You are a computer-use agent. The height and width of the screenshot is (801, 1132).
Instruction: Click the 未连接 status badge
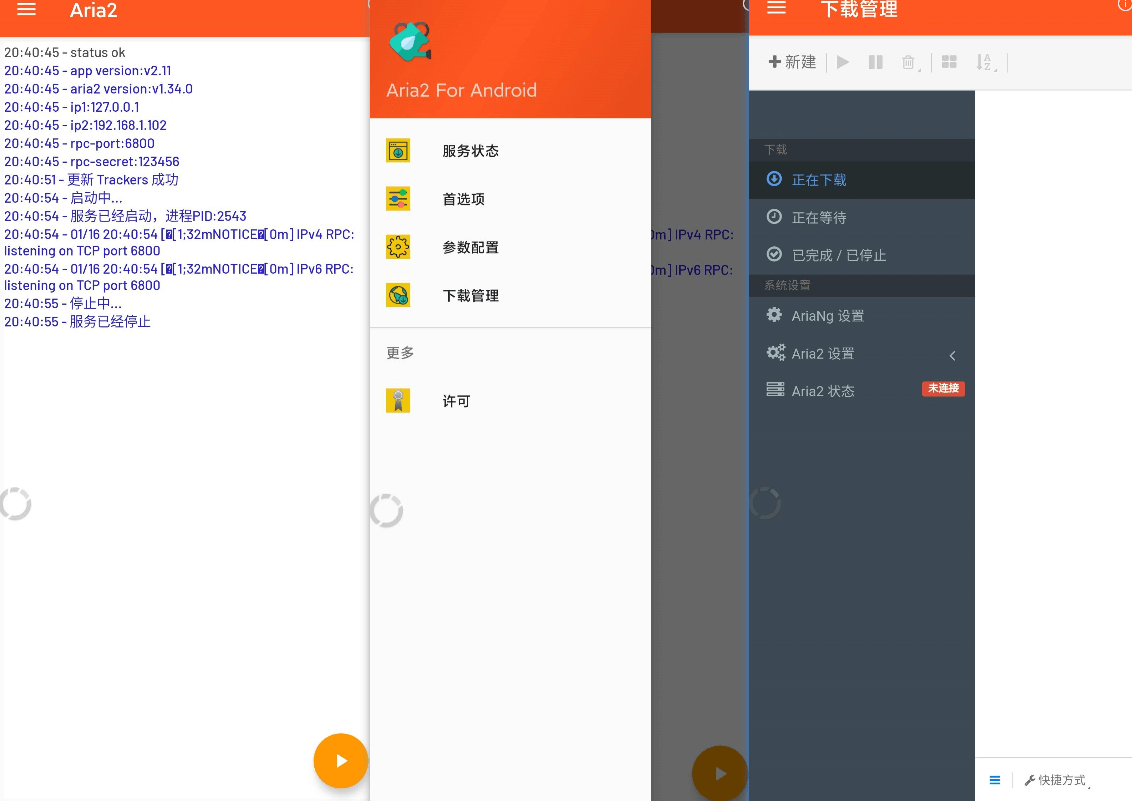tap(943, 389)
